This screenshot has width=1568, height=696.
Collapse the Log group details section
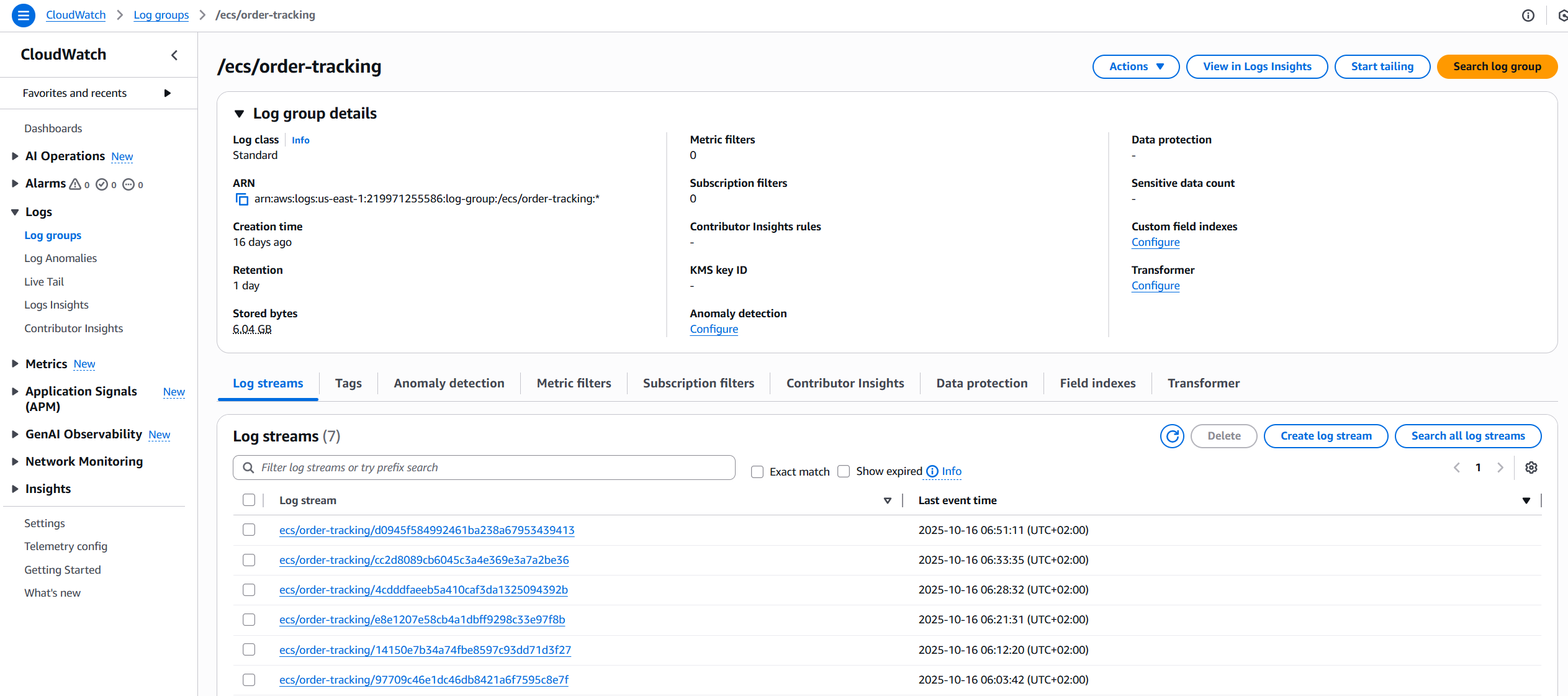(239, 113)
